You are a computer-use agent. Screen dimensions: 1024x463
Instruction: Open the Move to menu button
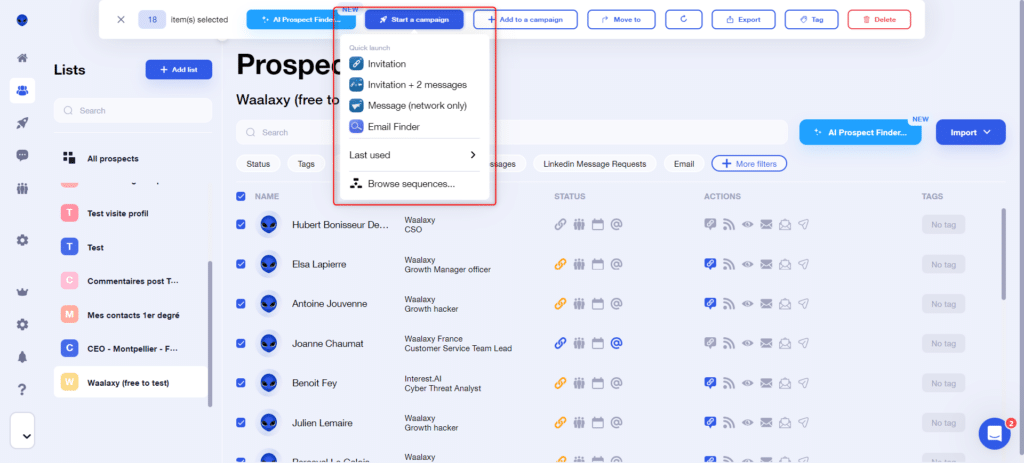[x=621, y=20]
